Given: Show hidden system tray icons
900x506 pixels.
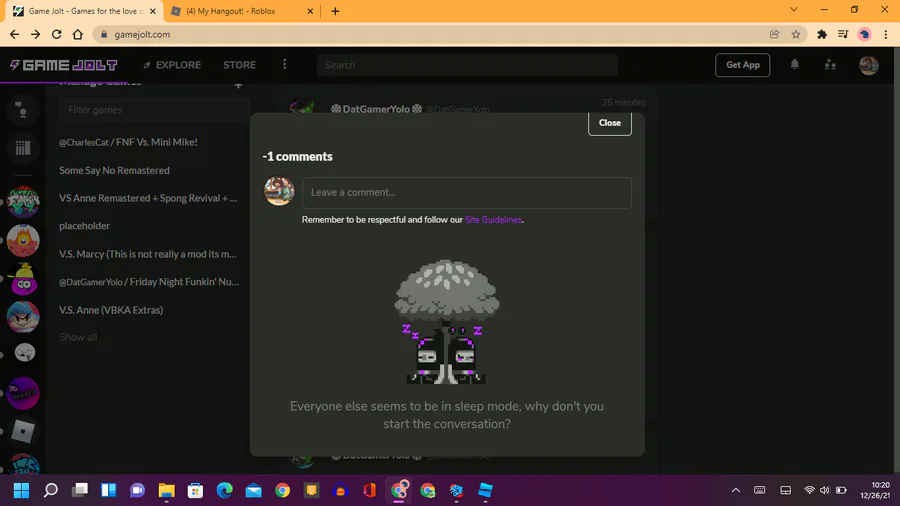Looking at the screenshot, I should point(736,491).
